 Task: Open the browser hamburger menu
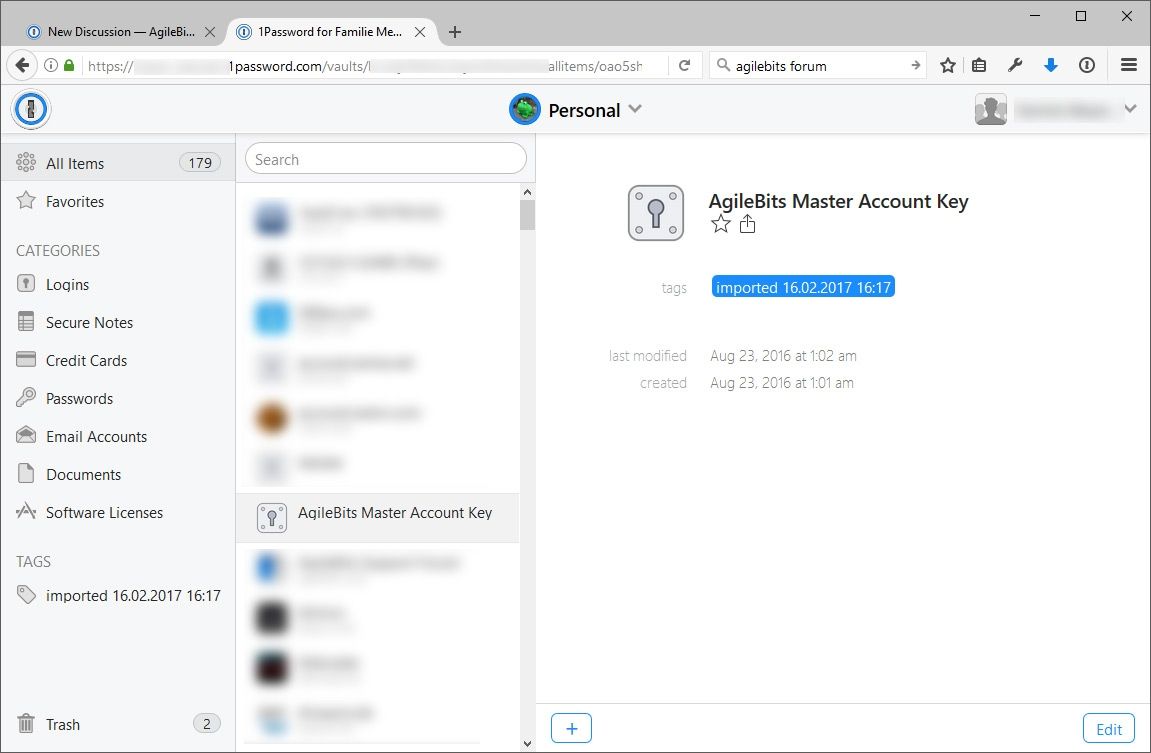(x=1129, y=65)
